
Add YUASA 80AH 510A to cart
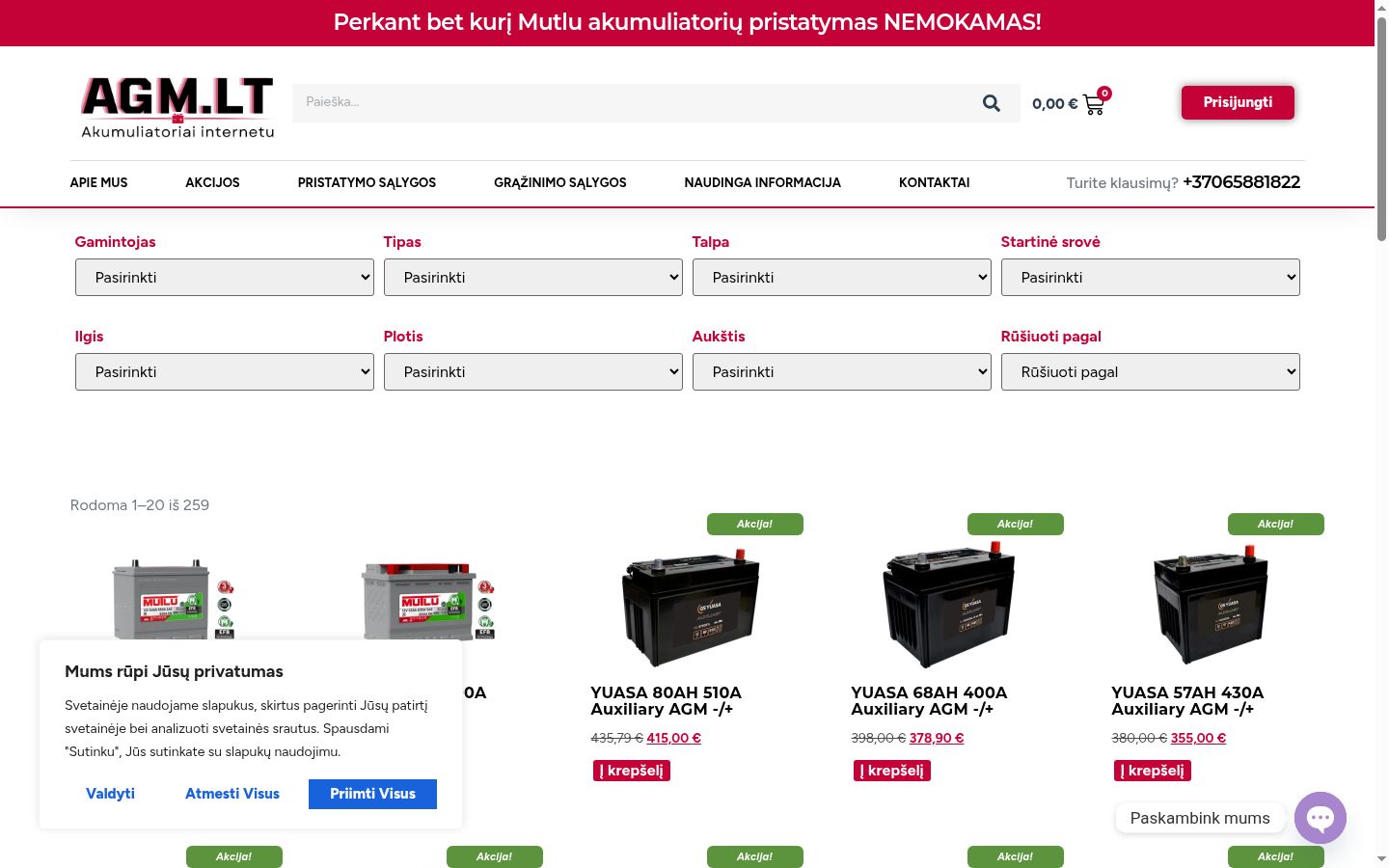(632, 771)
